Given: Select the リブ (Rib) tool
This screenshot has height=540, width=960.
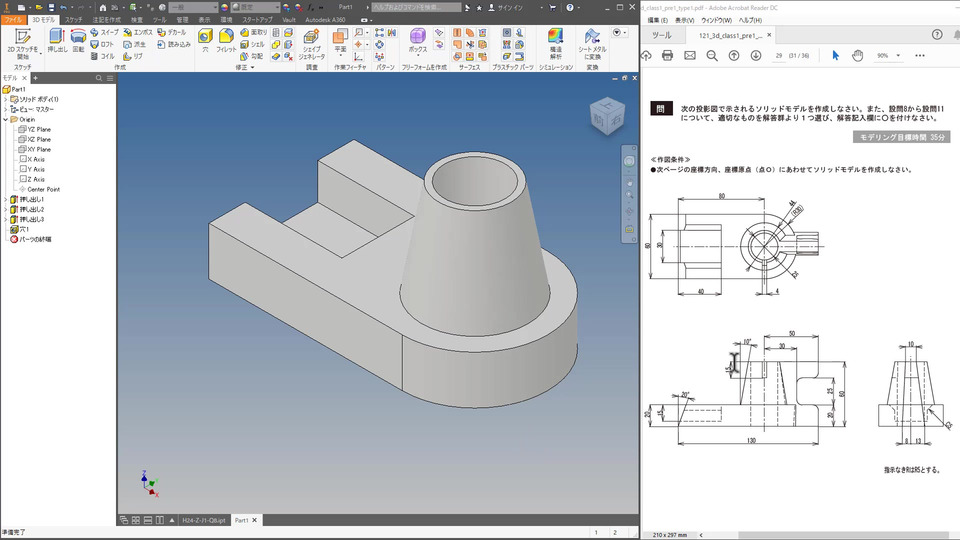Looking at the screenshot, I should pos(133,56).
